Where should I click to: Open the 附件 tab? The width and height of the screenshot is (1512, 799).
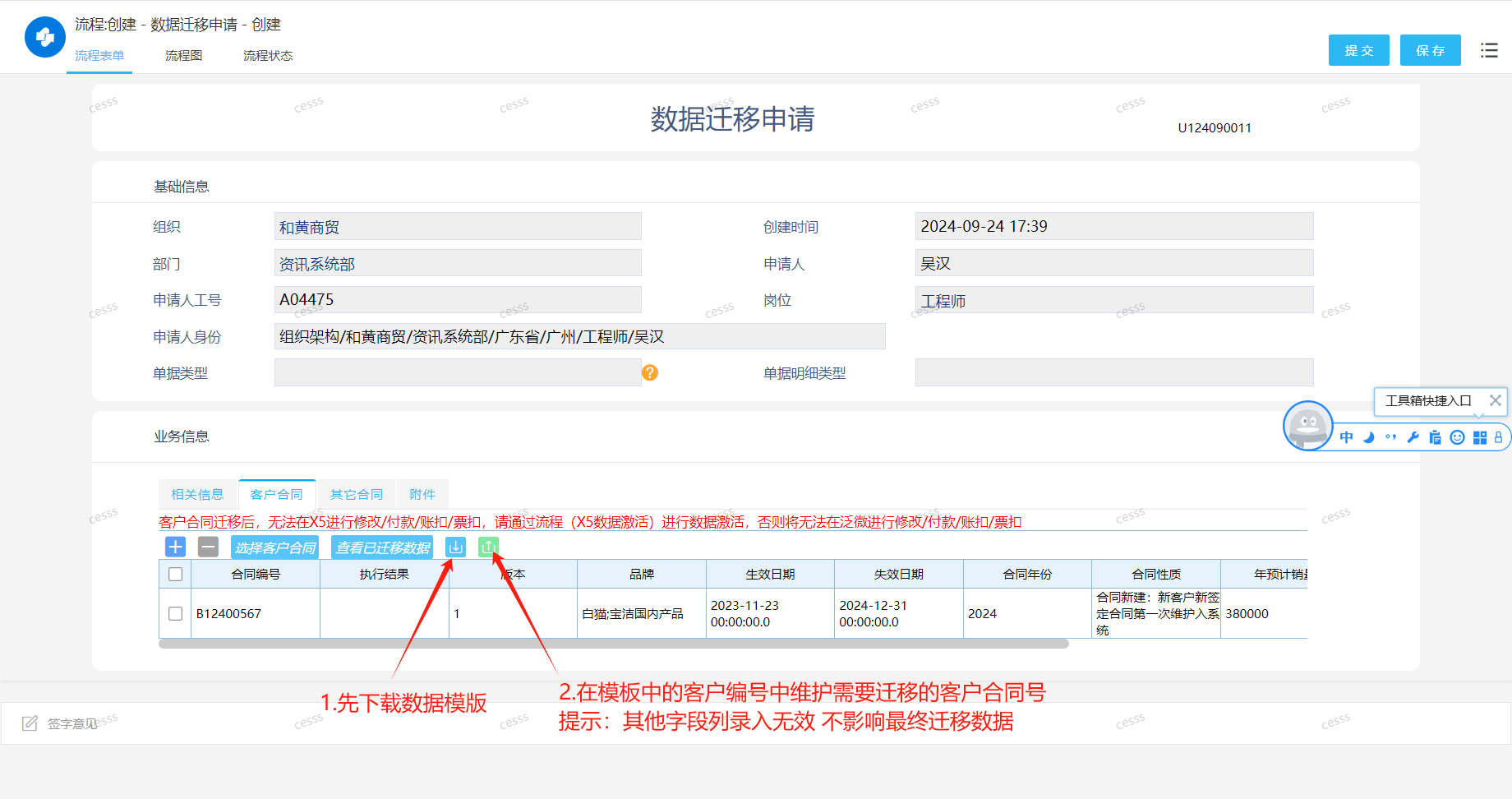[422, 494]
